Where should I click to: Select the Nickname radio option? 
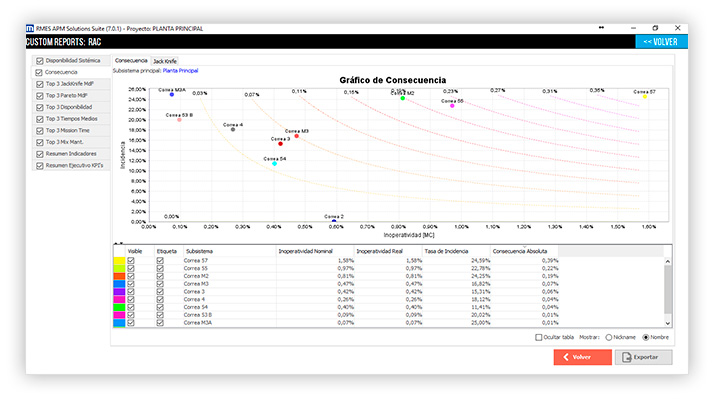(x=609, y=337)
